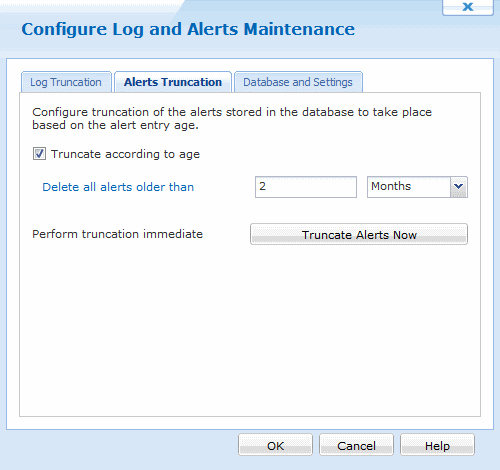Click the 'Truncate according to age' label text

point(125,154)
